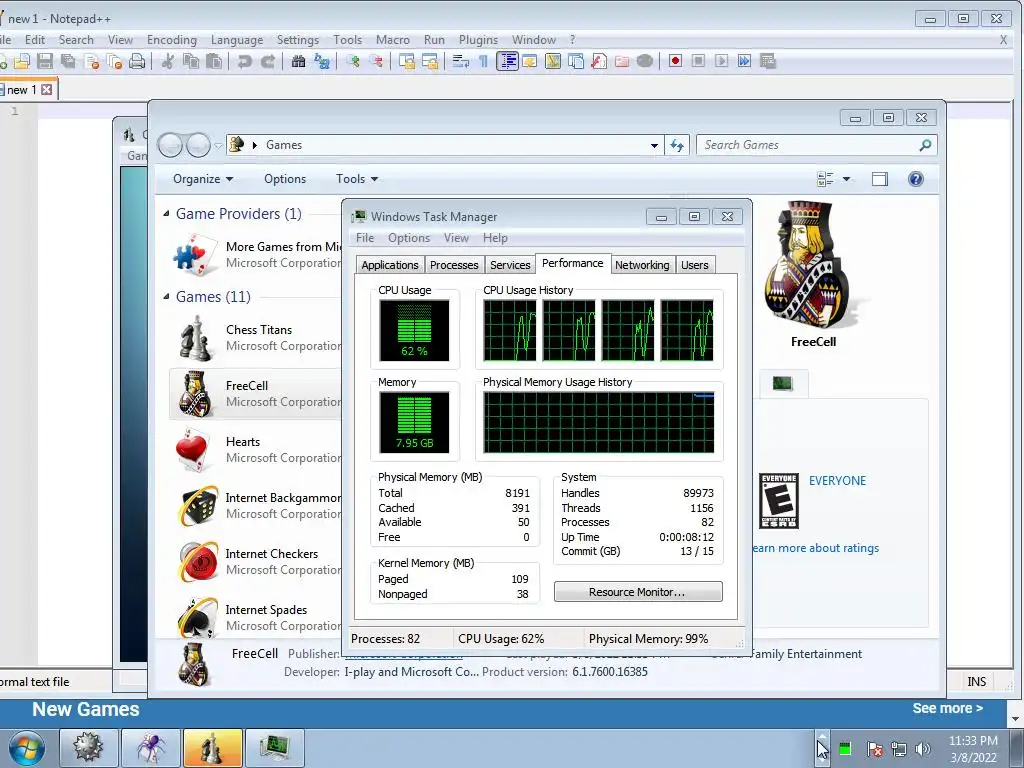Open the address bar history dropdown arrow
Screen dimensions: 1024x768
tap(654, 146)
